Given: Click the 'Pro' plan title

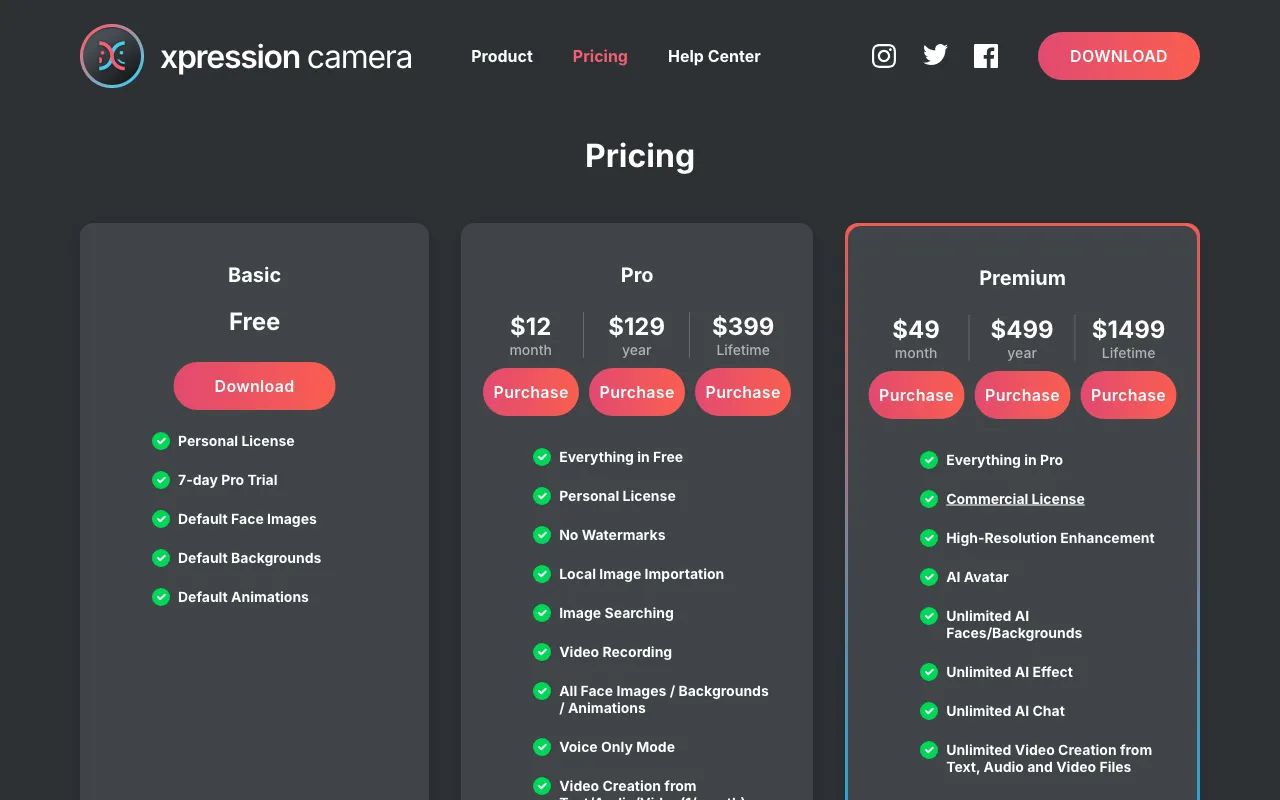Looking at the screenshot, I should point(637,275).
